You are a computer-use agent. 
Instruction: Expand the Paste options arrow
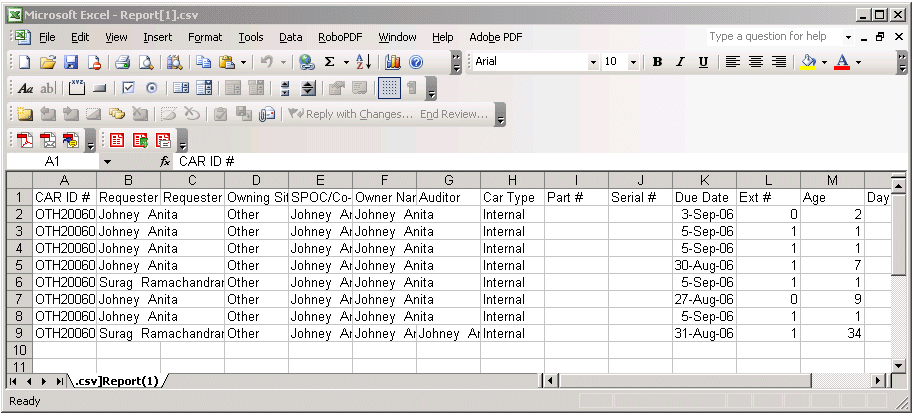243,62
